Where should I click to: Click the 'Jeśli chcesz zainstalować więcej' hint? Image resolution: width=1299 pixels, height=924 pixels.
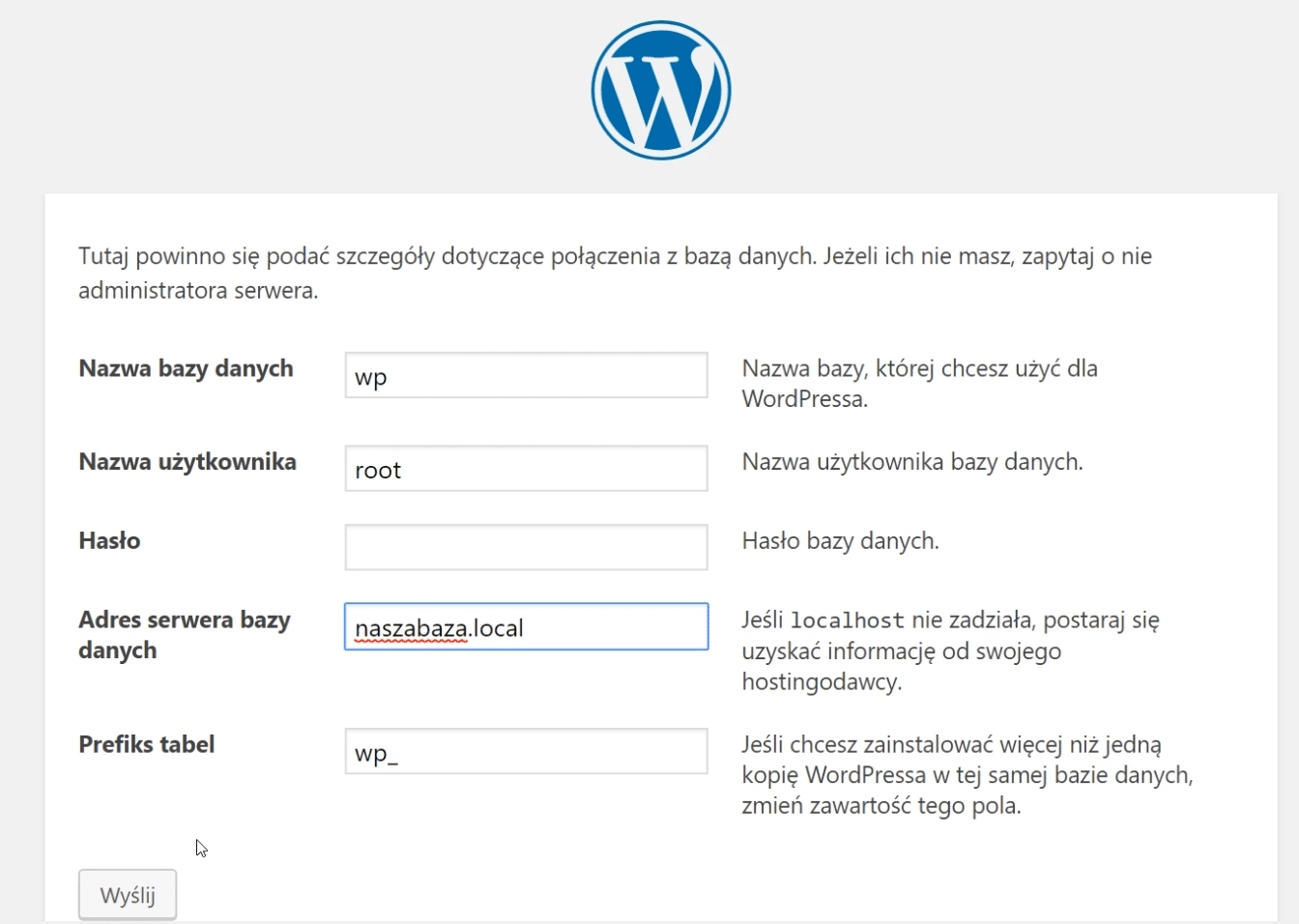click(x=967, y=775)
